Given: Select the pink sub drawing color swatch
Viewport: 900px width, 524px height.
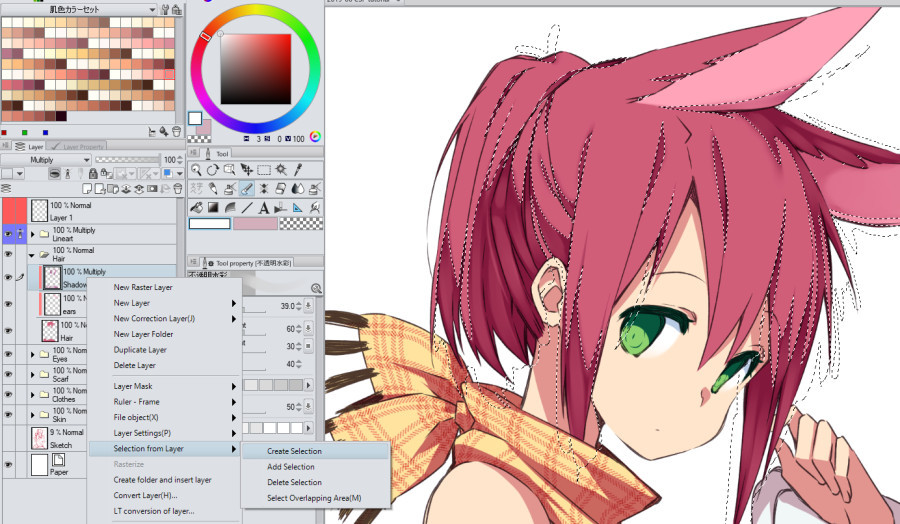Looking at the screenshot, I should (x=255, y=223).
